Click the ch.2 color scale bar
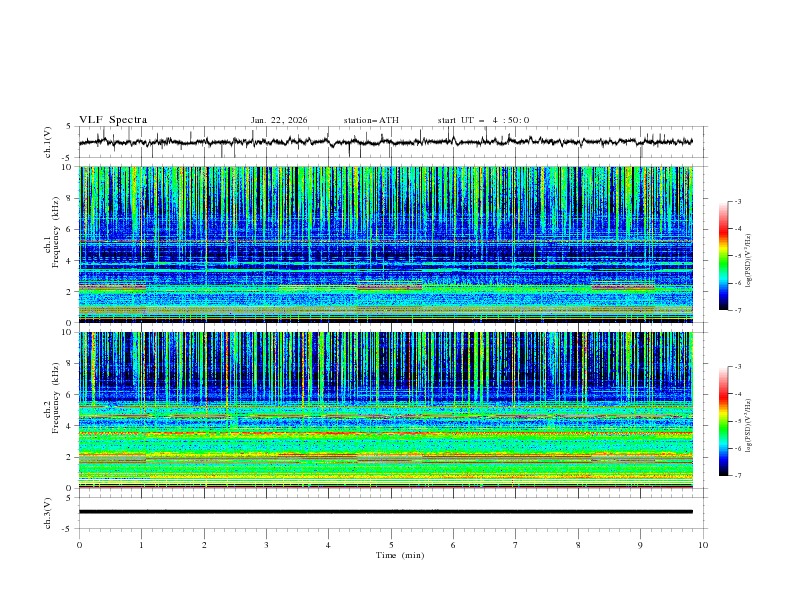Viewport: 792px width, 612px height. click(x=723, y=420)
